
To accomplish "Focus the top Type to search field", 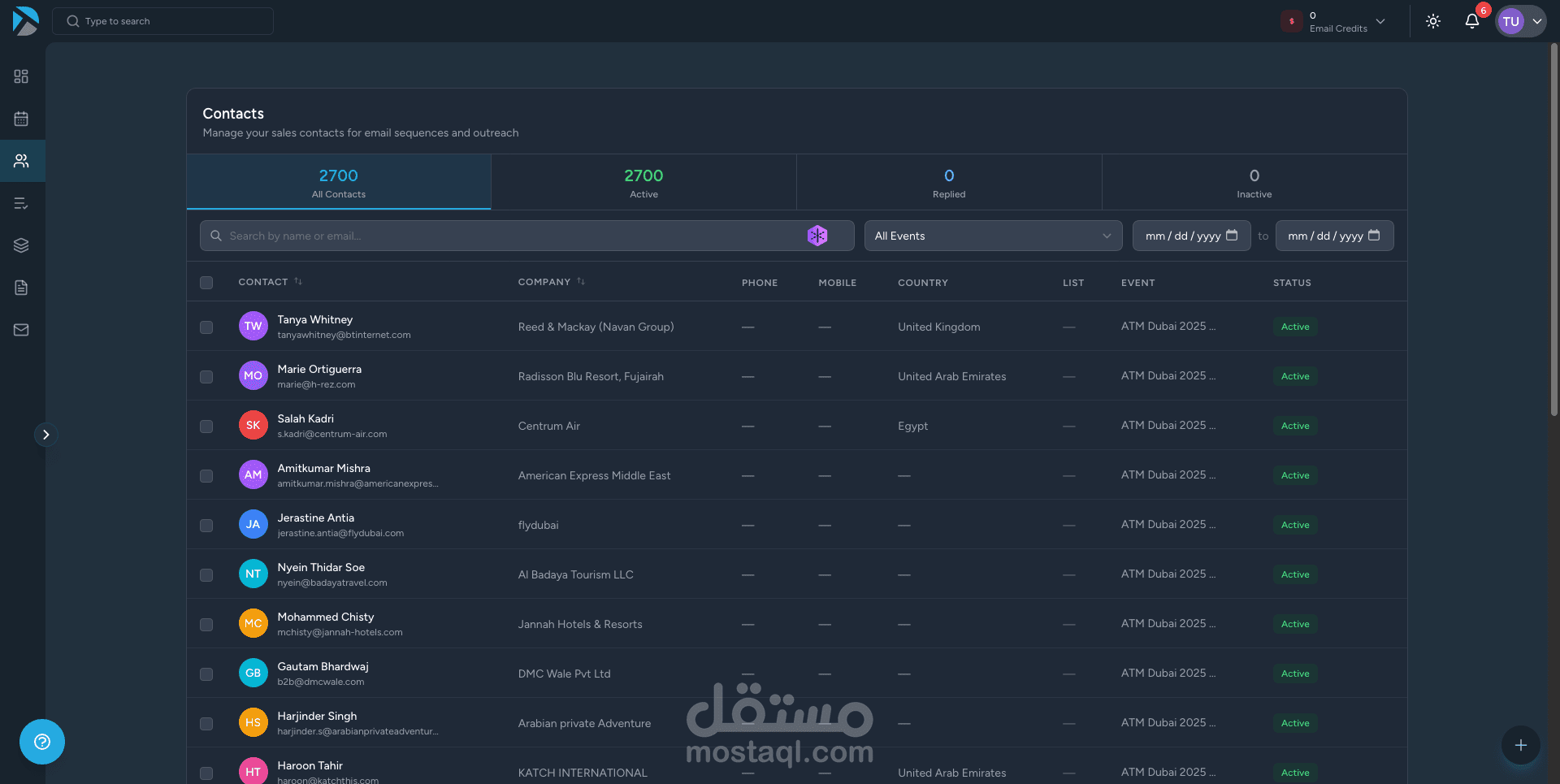I will click(162, 21).
